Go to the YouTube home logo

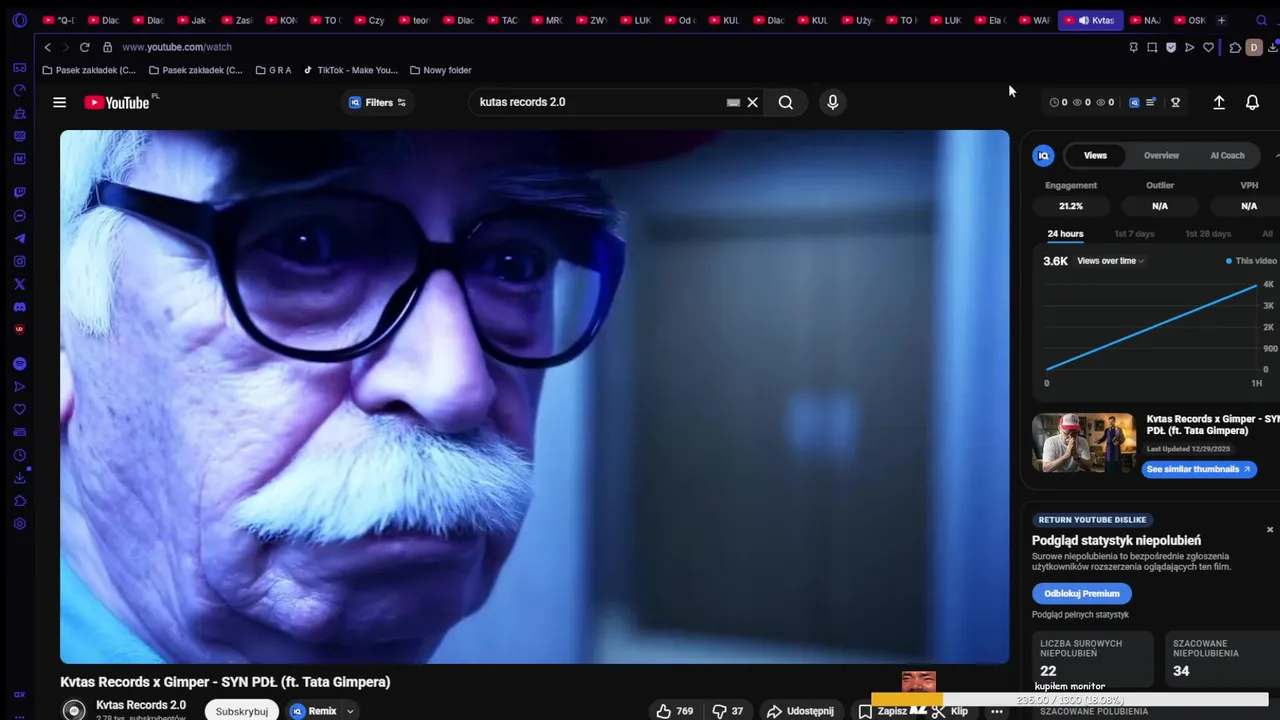pyautogui.click(x=117, y=102)
